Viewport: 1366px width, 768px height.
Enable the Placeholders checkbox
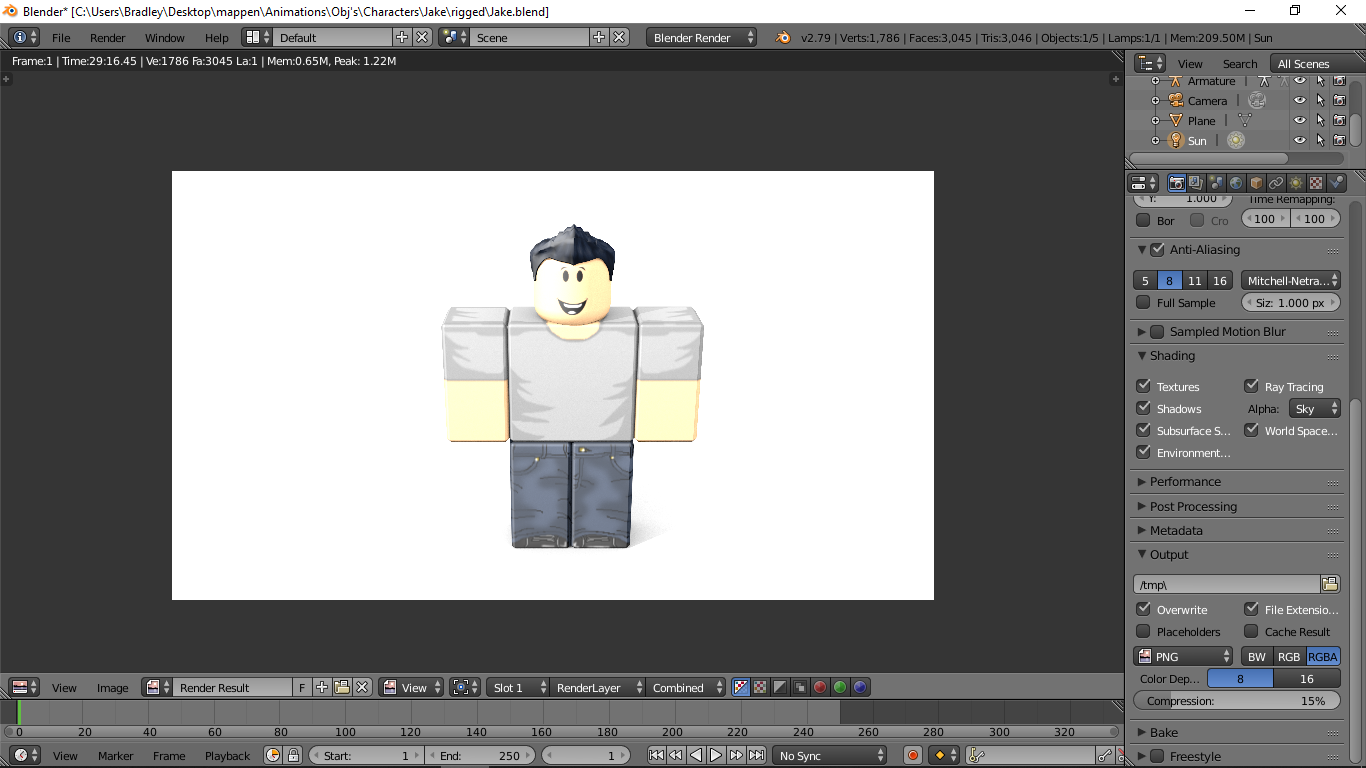click(x=1143, y=631)
